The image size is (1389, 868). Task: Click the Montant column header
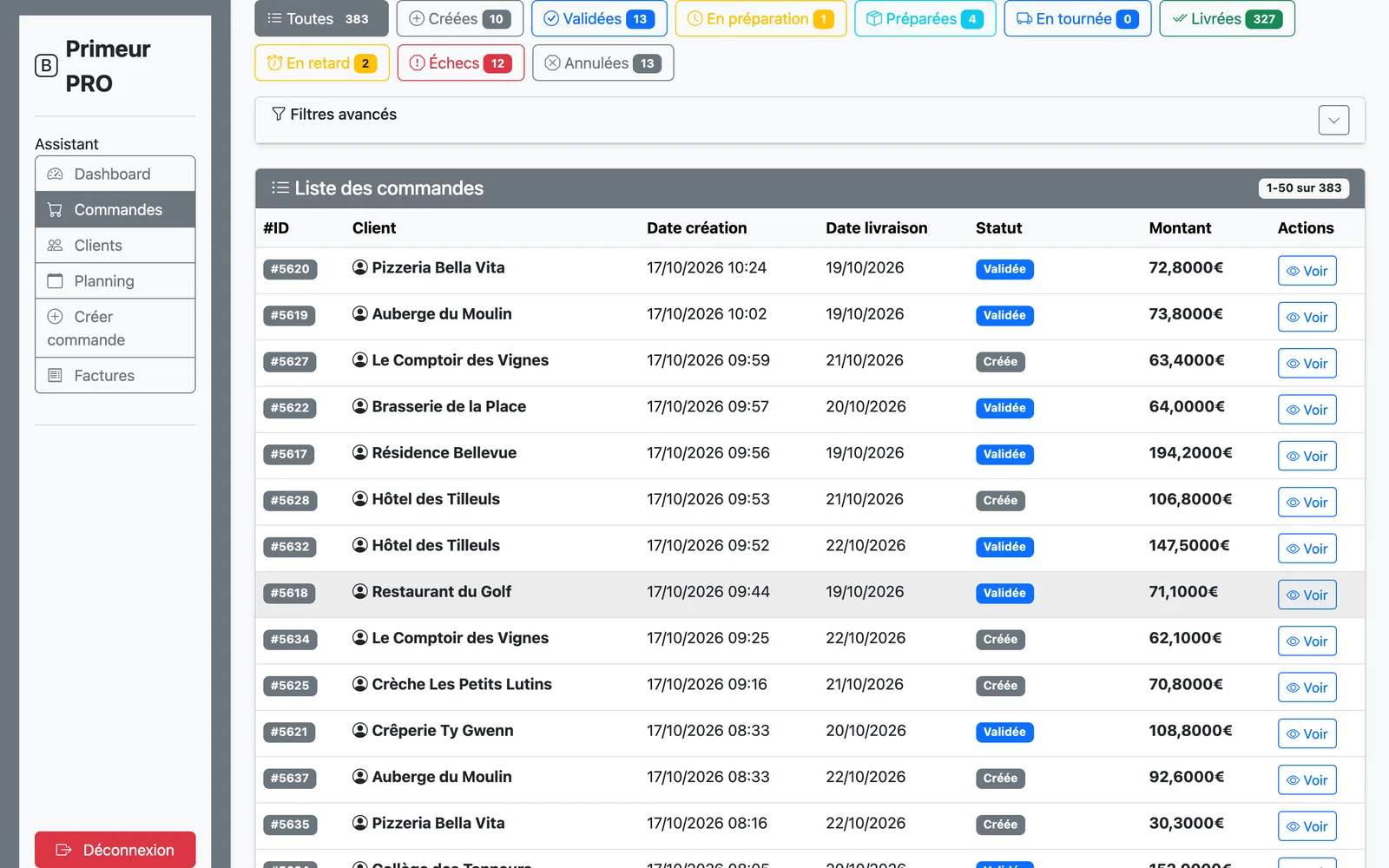click(1180, 227)
